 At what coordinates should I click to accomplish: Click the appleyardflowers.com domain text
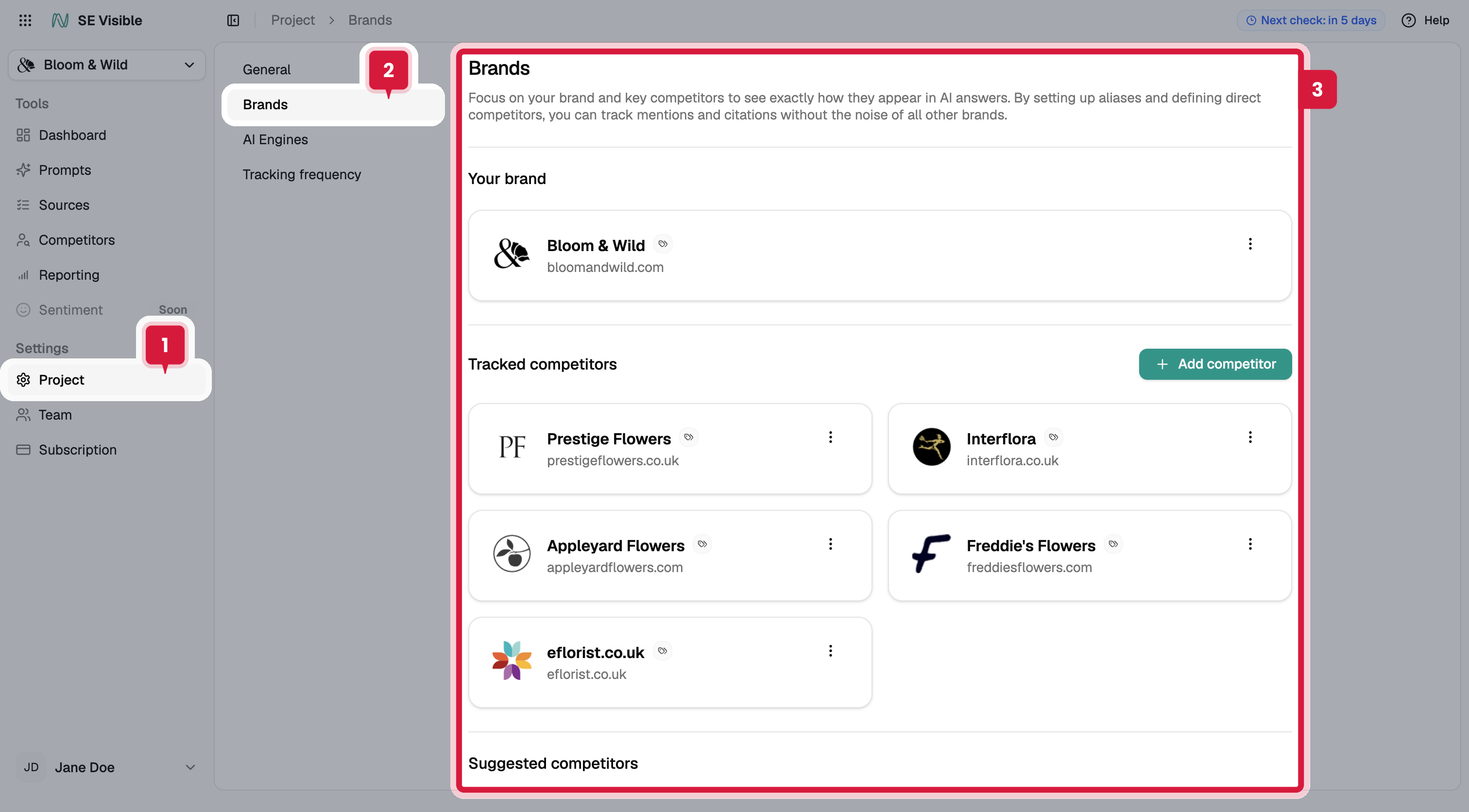tap(615, 567)
